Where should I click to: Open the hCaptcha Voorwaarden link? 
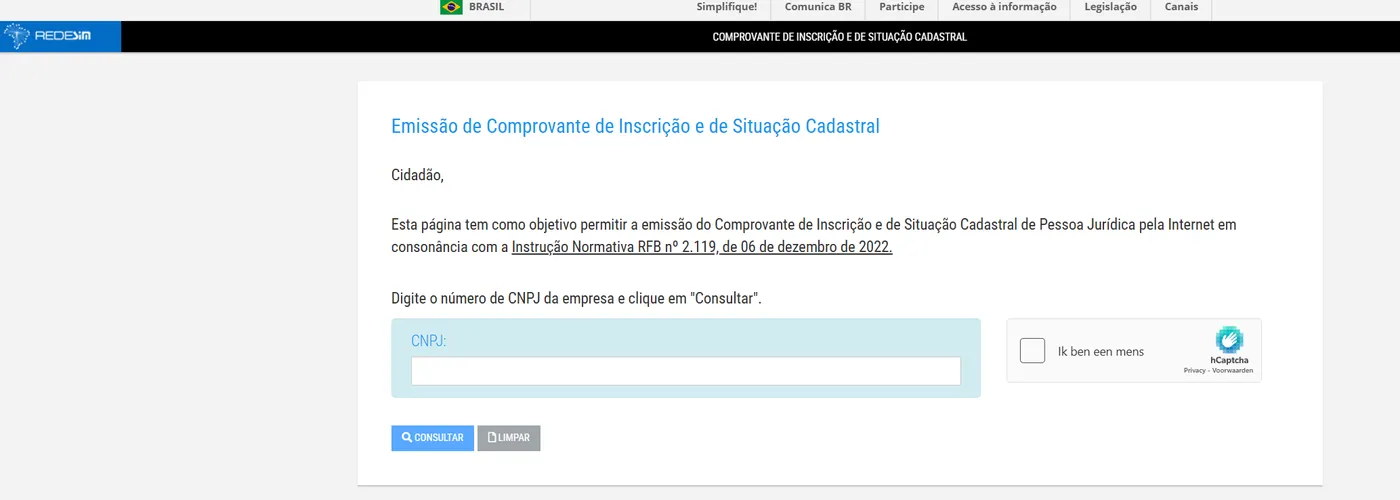point(1233,370)
